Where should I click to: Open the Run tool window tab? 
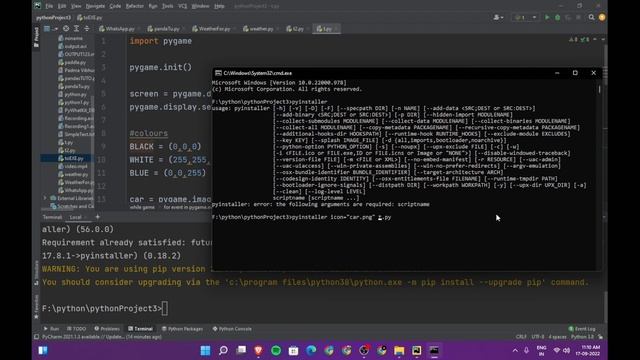pos(51,329)
